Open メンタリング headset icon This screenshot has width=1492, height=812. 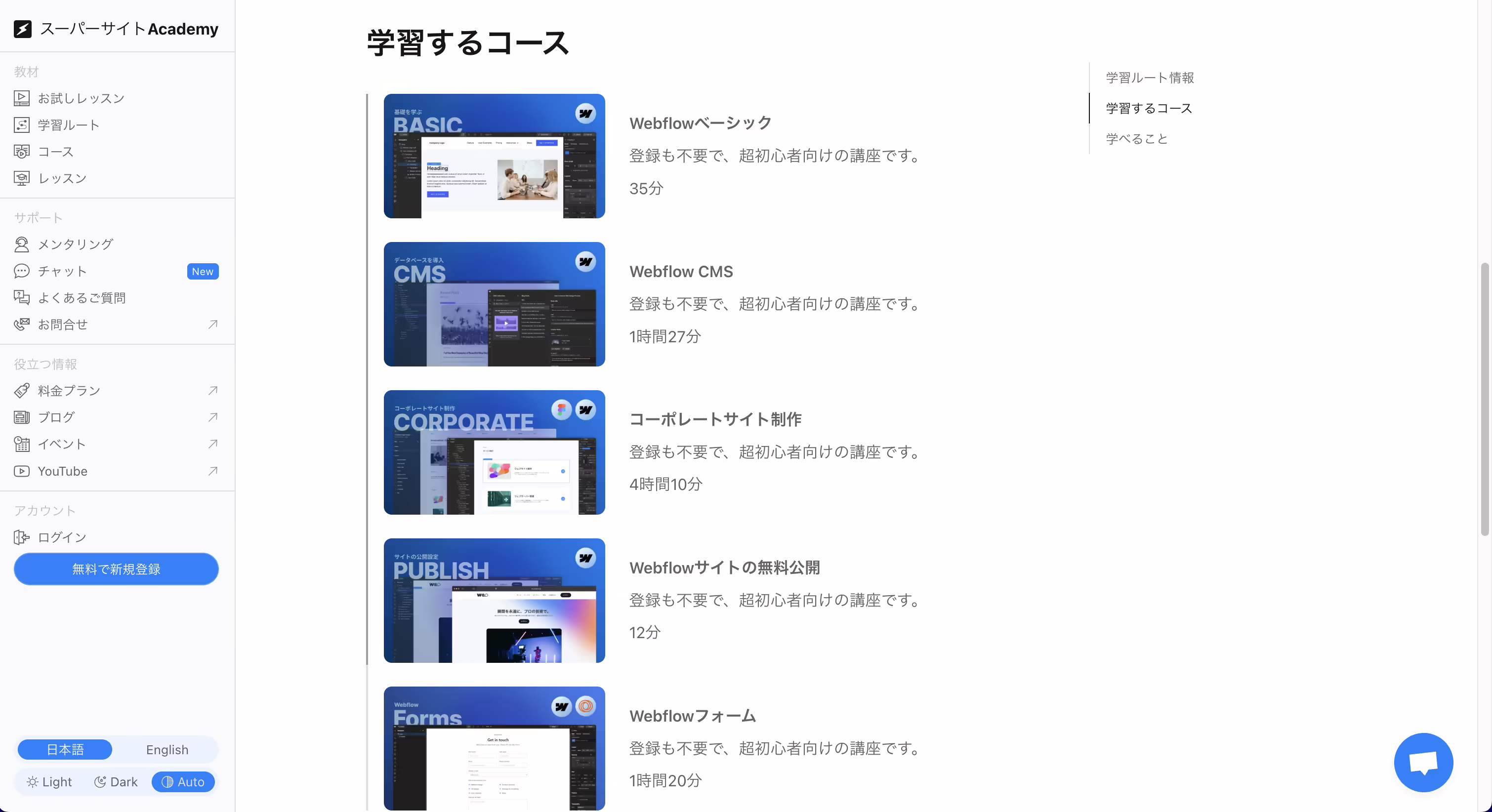21,244
